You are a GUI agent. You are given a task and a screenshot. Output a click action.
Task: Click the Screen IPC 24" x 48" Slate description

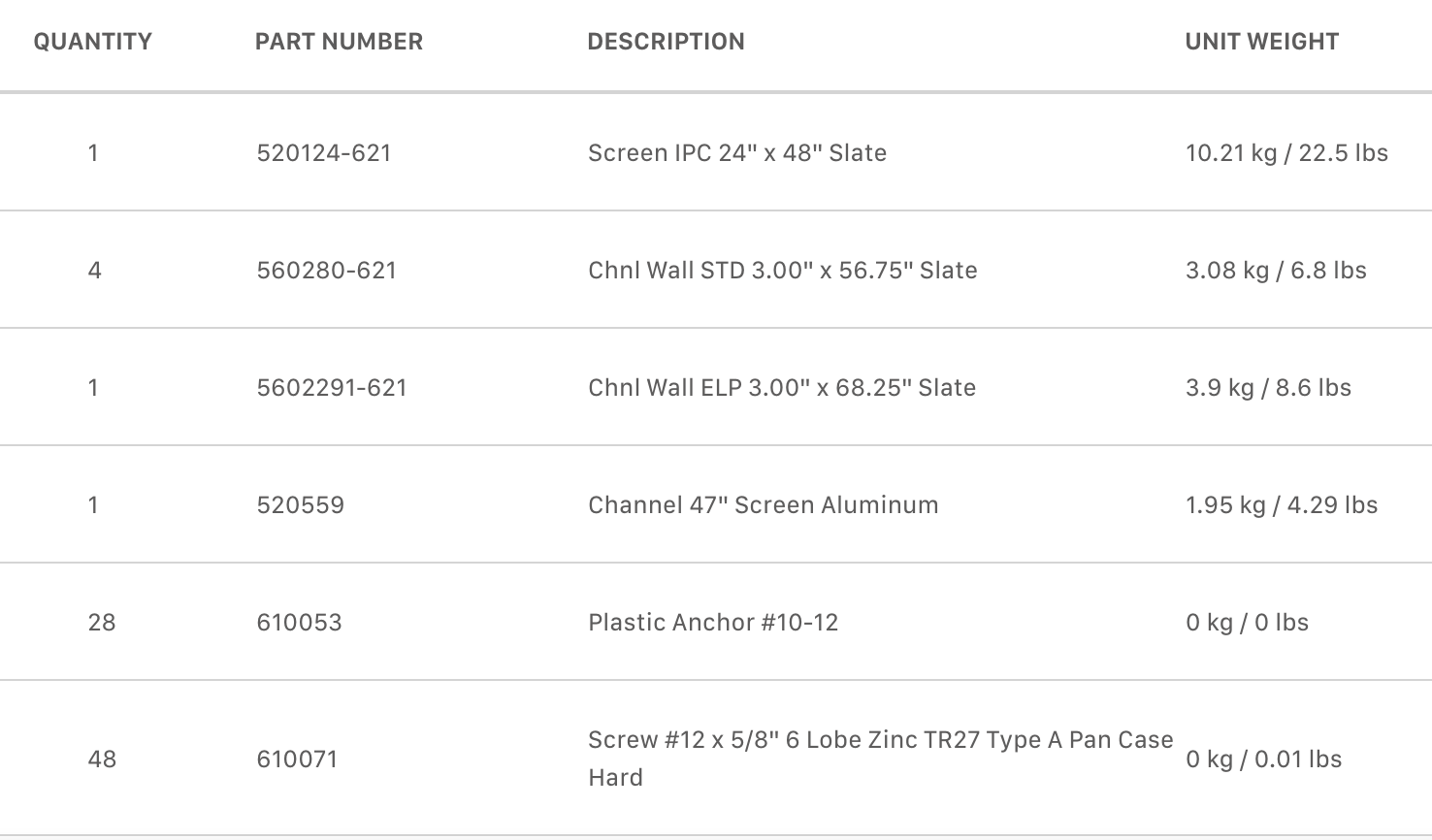(x=737, y=153)
